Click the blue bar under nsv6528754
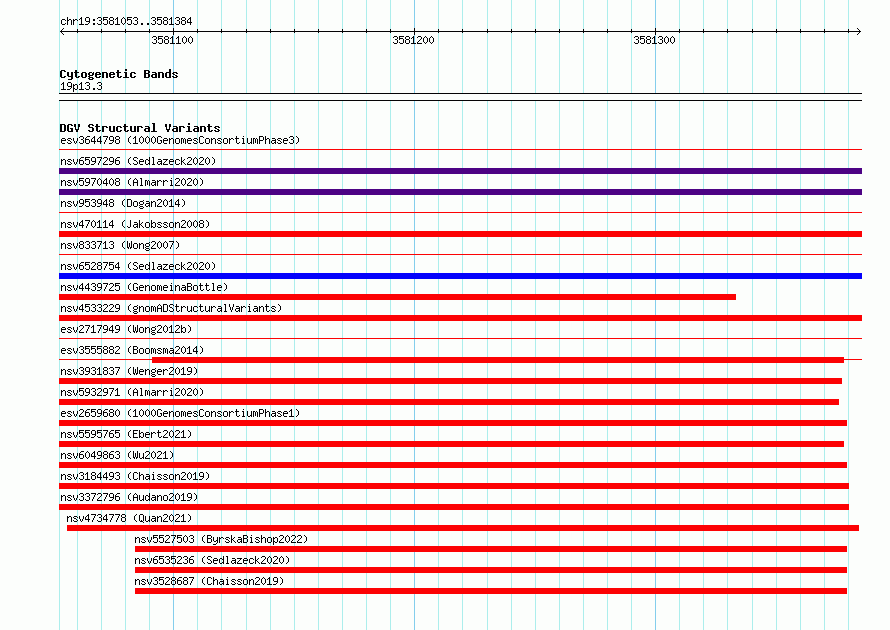The height and width of the screenshot is (630, 890). click(460, 276)
